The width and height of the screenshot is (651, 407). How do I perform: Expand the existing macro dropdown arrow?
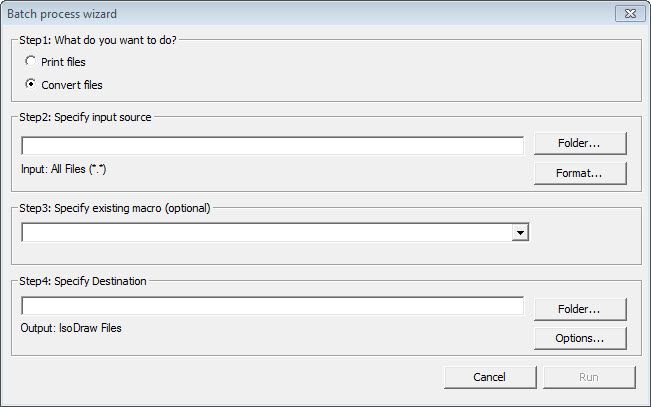pyautogui.click(x=520, y=233)
